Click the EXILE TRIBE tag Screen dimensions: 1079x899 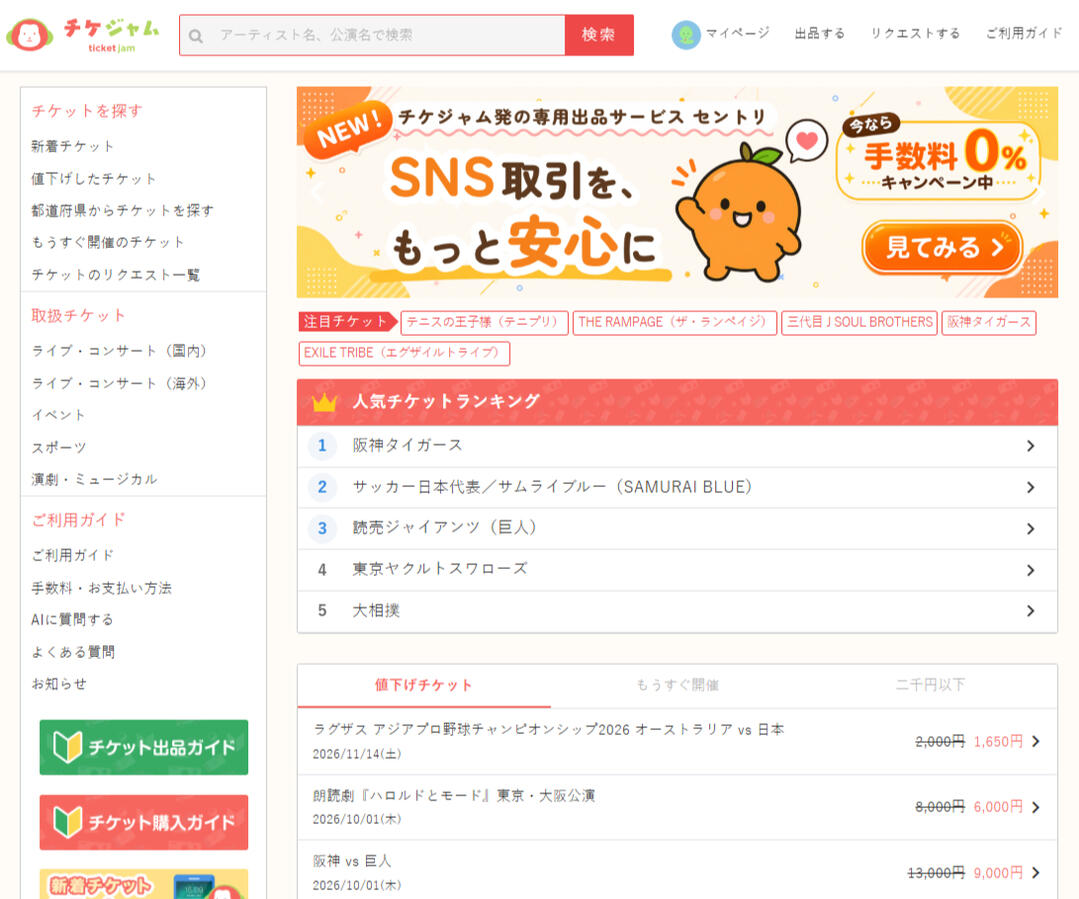tap(404, 353)
